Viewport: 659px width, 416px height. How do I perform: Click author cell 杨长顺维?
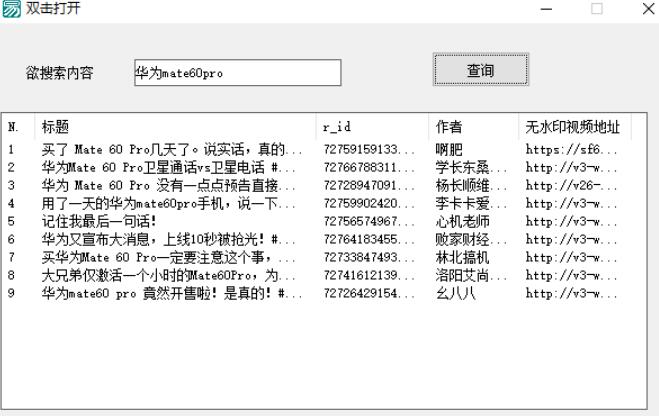tap(471, 185)
